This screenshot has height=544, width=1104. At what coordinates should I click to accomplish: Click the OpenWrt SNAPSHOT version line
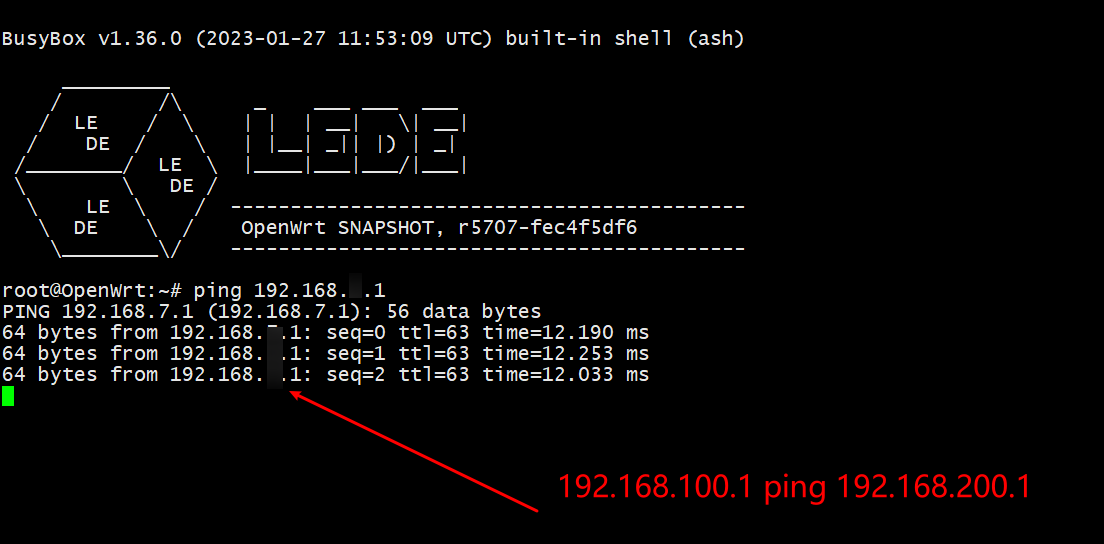click(438, 228)
